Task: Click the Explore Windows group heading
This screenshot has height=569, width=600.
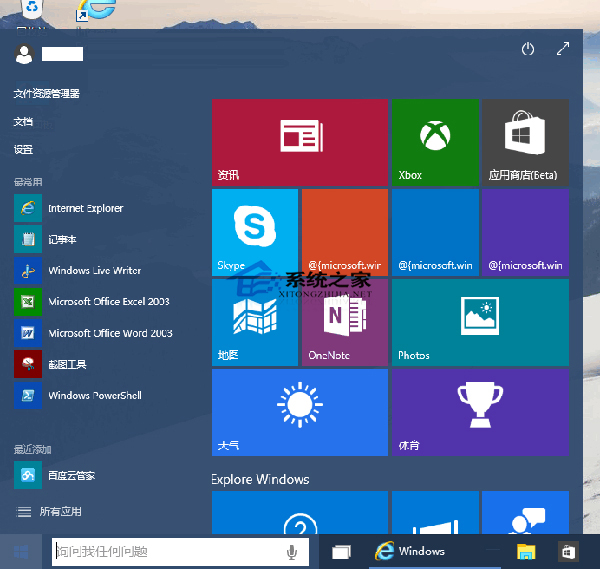Action: [x=260, y=479]
